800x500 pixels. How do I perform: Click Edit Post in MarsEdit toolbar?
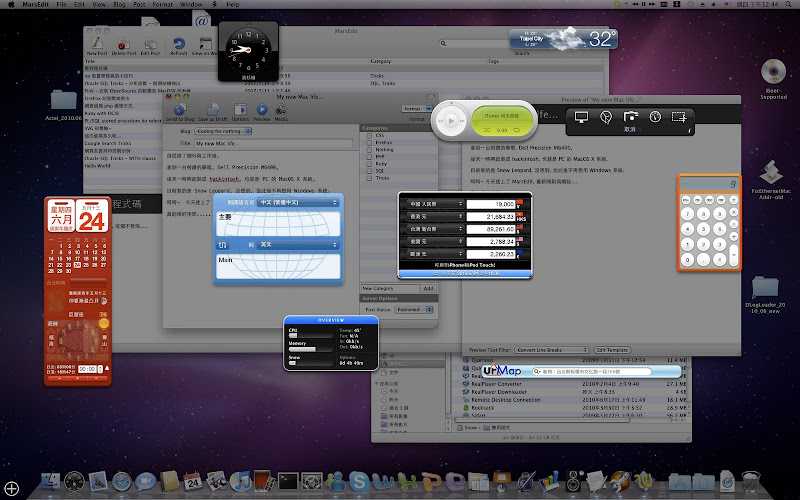tap(151, 44)
